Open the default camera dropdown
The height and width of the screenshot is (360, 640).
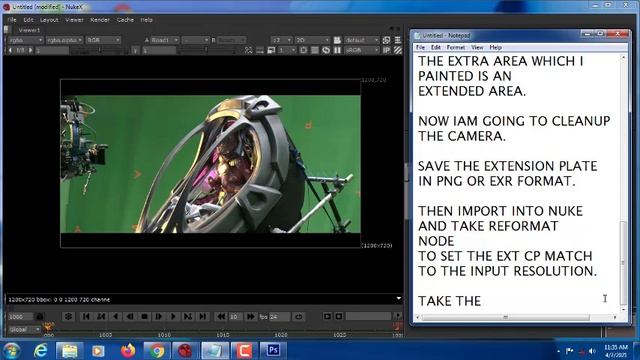coord(361,40)
